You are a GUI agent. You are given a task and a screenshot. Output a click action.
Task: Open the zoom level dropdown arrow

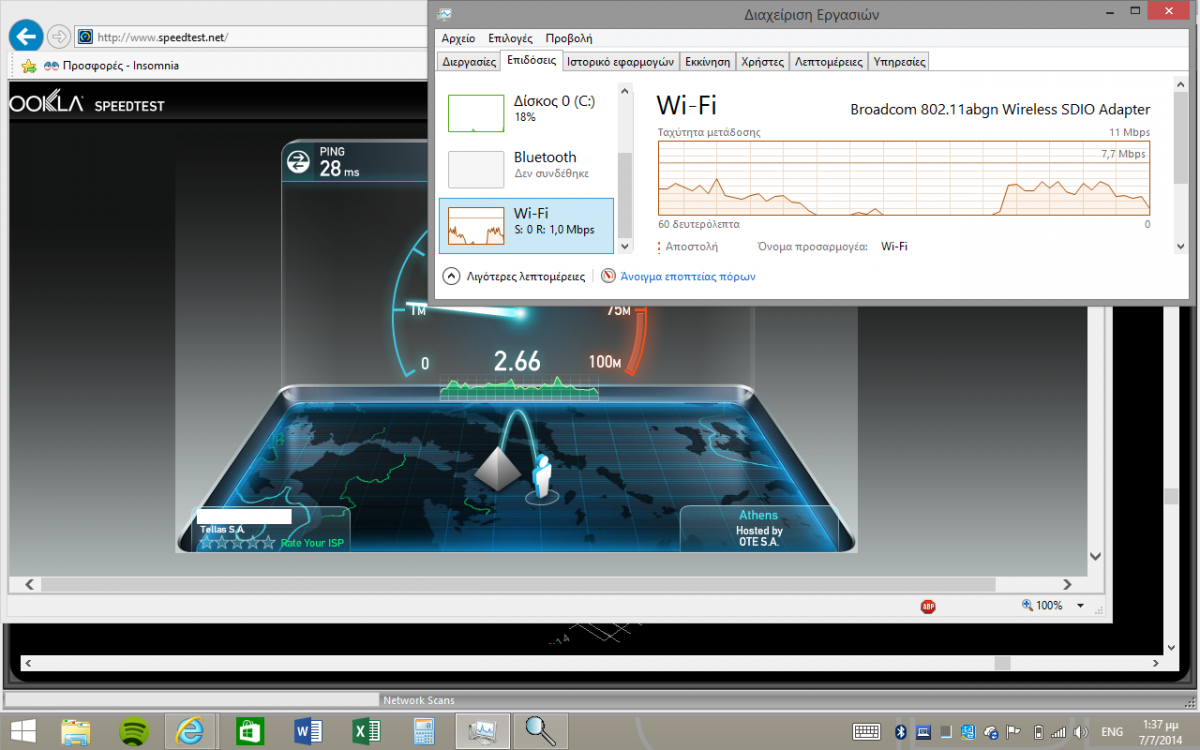(1080, 606)
